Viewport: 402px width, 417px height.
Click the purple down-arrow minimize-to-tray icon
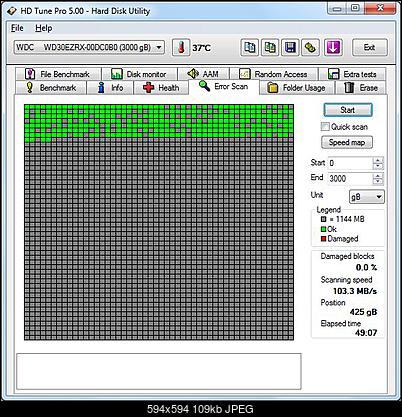333,47
